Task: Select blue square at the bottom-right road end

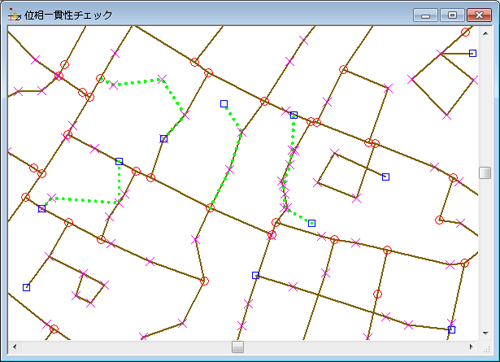Action: pyautogui.click(x=451, y=330)
